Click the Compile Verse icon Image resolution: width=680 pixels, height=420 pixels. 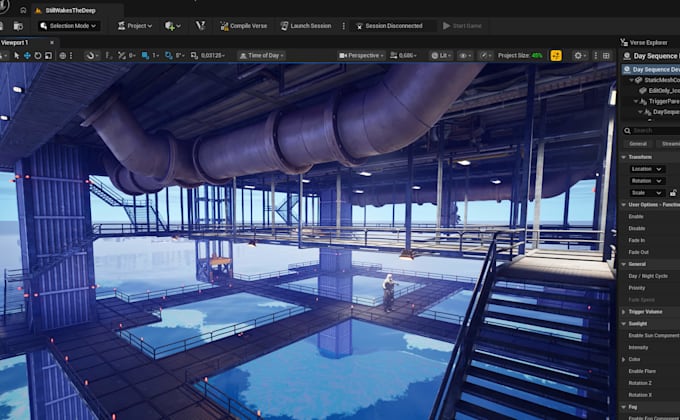(x=224, y=26)
